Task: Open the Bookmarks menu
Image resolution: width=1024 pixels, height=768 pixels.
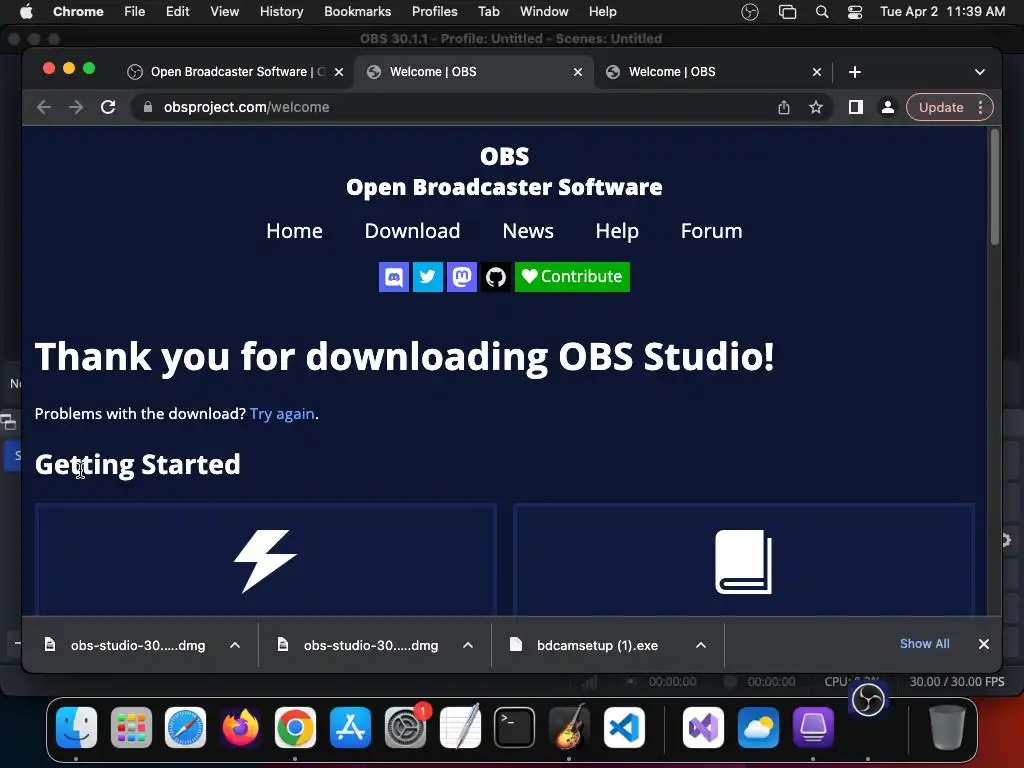Action: [x=357, y=12]
